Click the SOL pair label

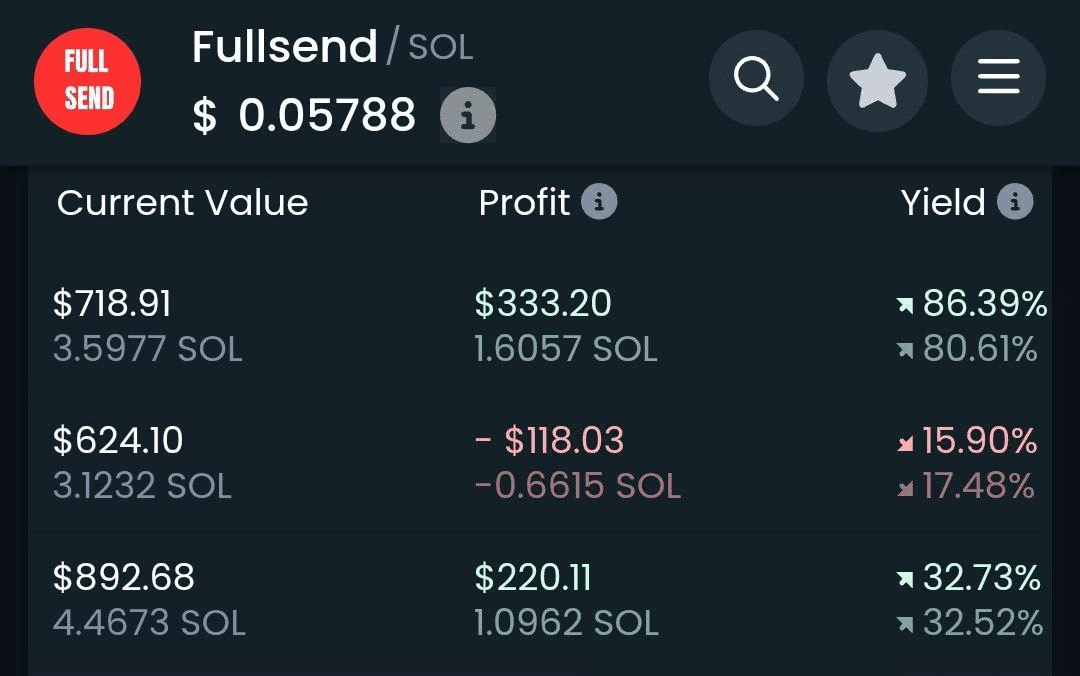[x=441, y=48]
